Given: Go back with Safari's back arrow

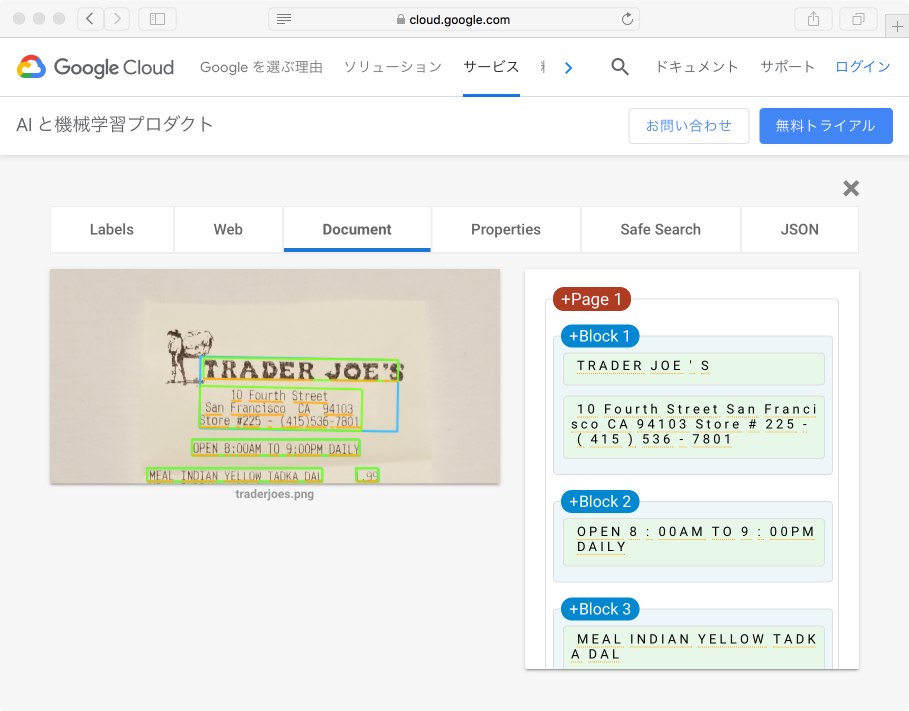Looking at the screenshot, I should [90, 19].
